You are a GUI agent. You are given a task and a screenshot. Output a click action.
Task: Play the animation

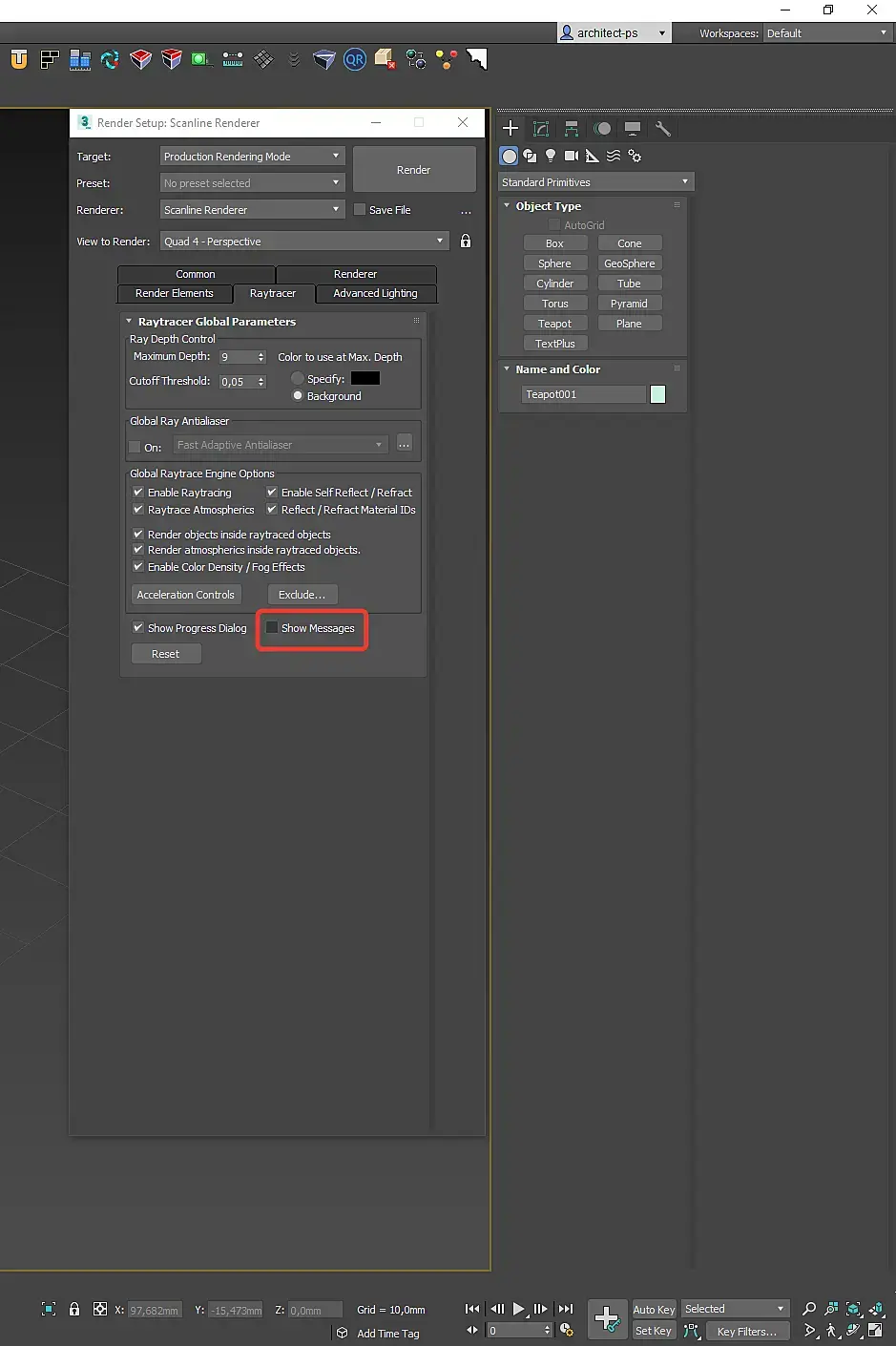[x=518, y=1309]
